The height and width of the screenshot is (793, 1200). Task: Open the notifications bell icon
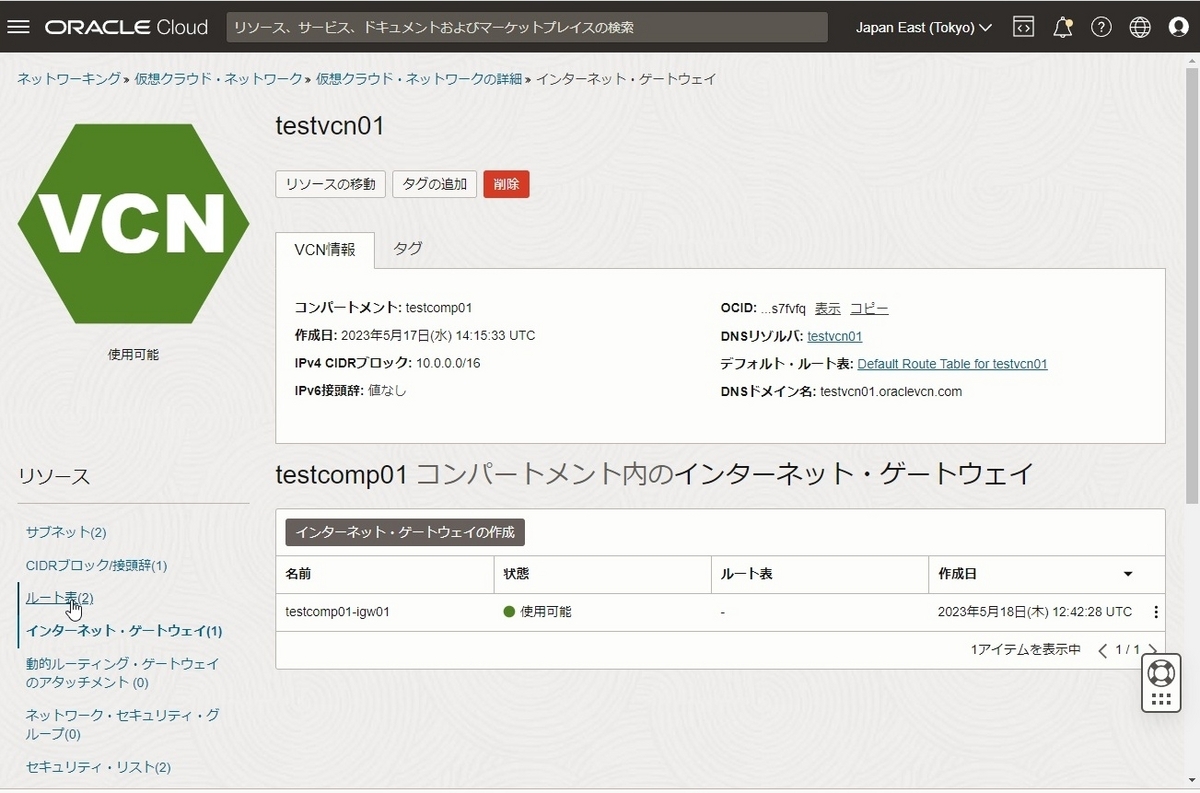pos(1062,27)
